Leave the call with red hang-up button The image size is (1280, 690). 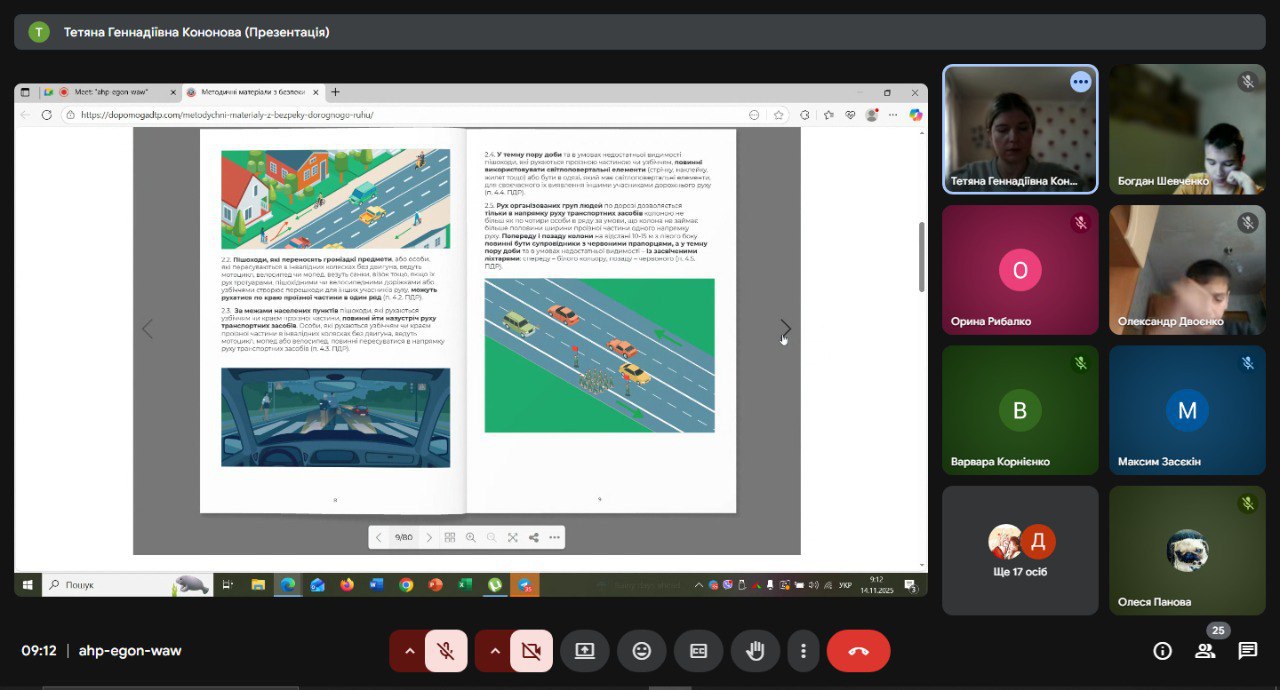(x=858, y=651)
